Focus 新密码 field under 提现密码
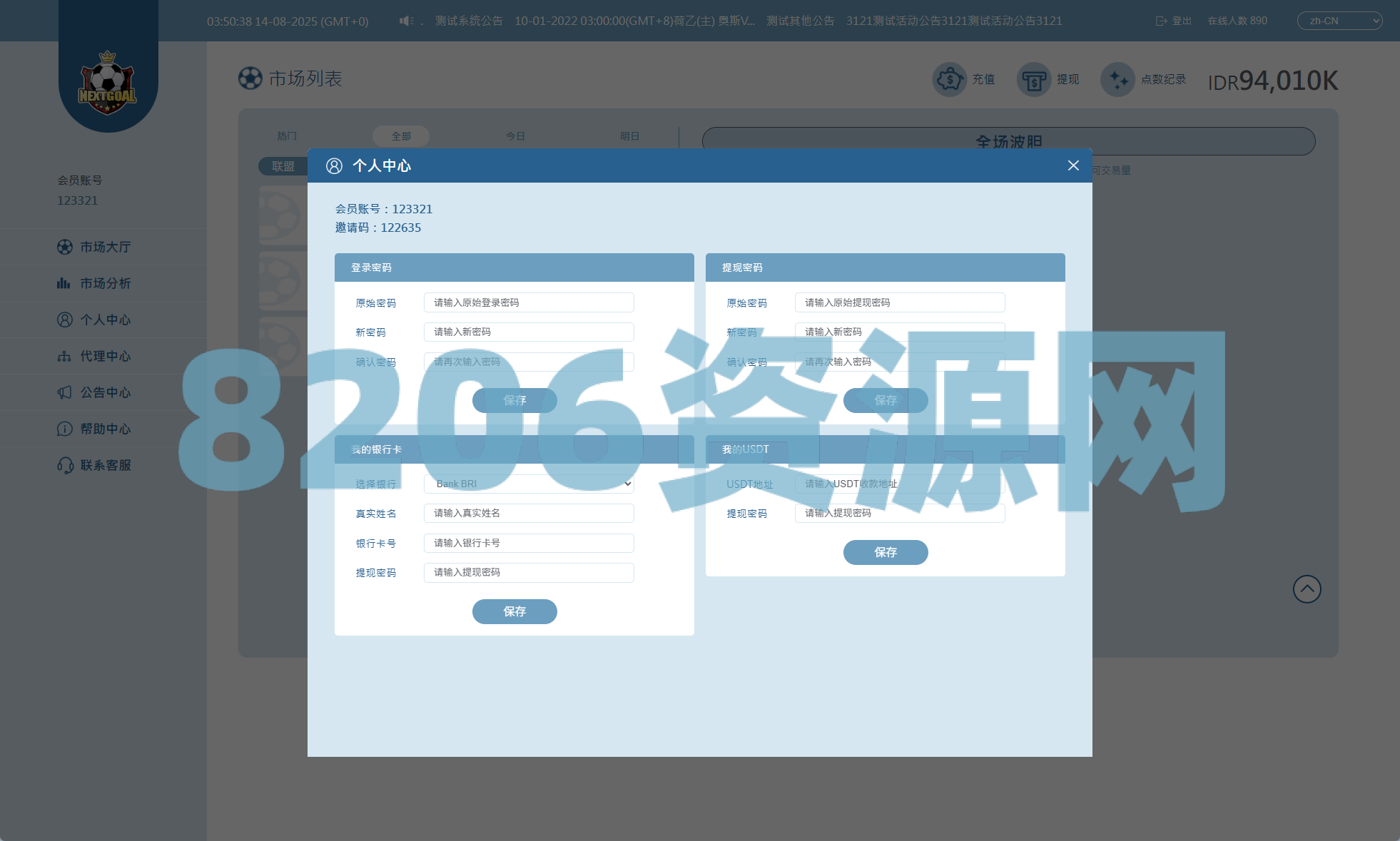 coord(900,332)
